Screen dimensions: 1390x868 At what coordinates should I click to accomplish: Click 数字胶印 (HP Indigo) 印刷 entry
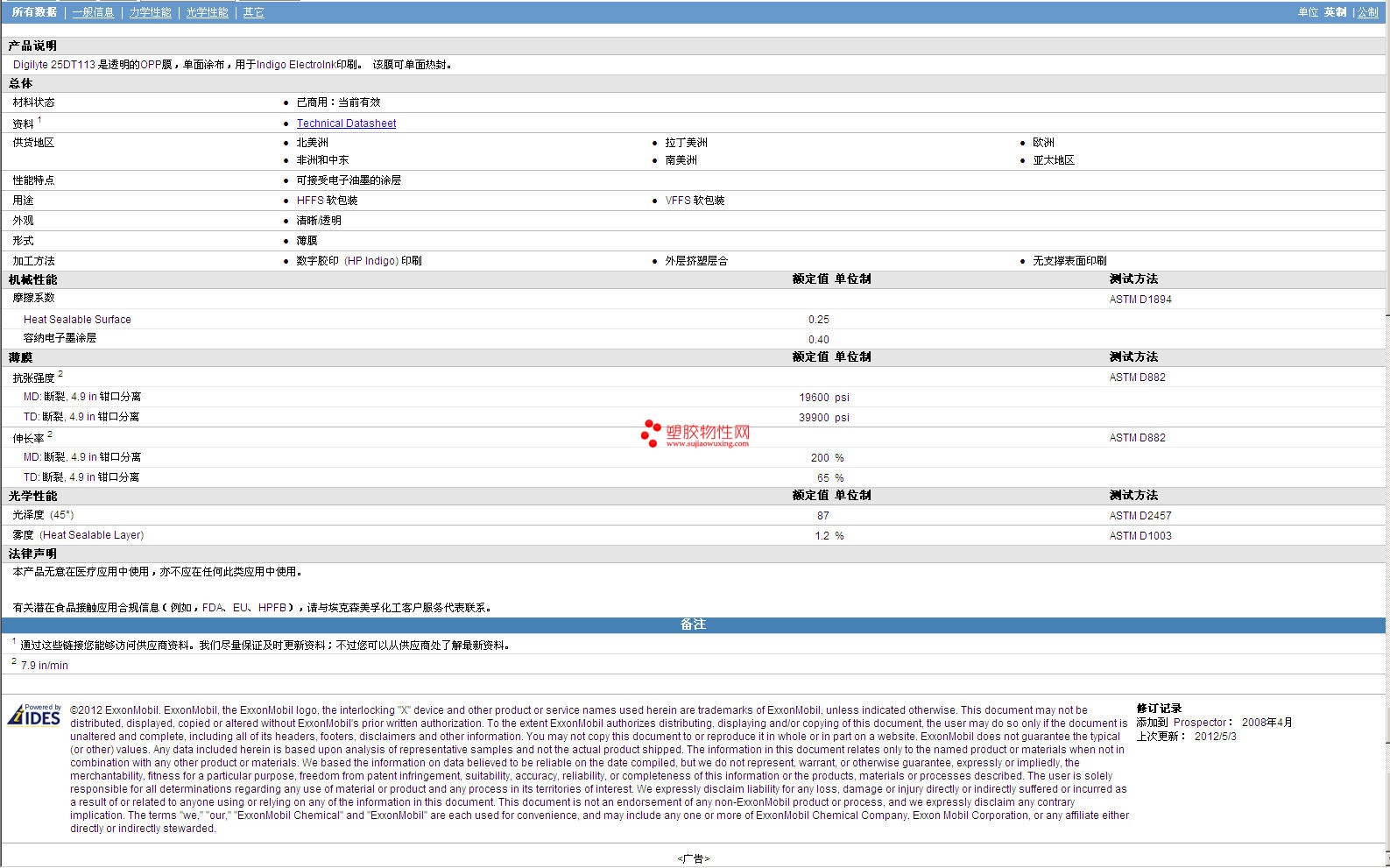[x=359, y=261]
